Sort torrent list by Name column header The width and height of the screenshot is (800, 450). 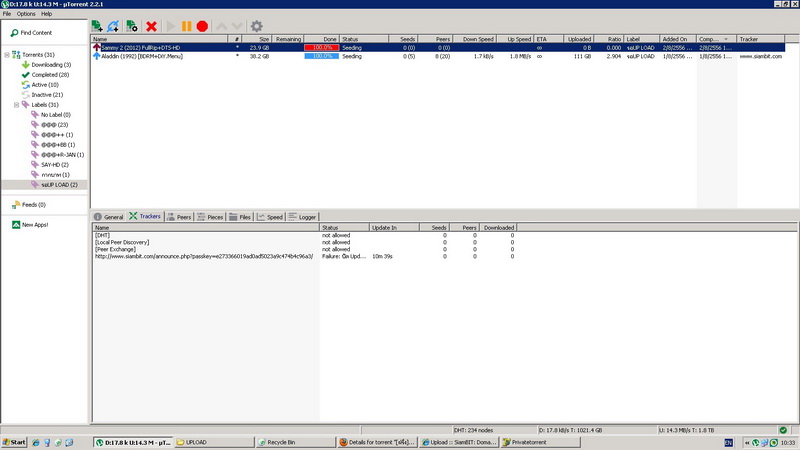159,39
